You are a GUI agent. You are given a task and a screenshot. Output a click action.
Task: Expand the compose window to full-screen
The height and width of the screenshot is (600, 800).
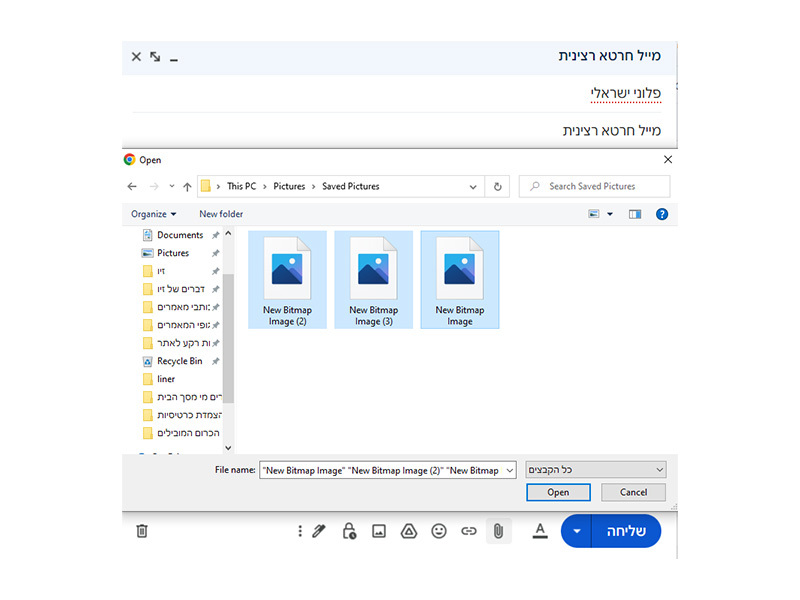click(x=155, y=57)
